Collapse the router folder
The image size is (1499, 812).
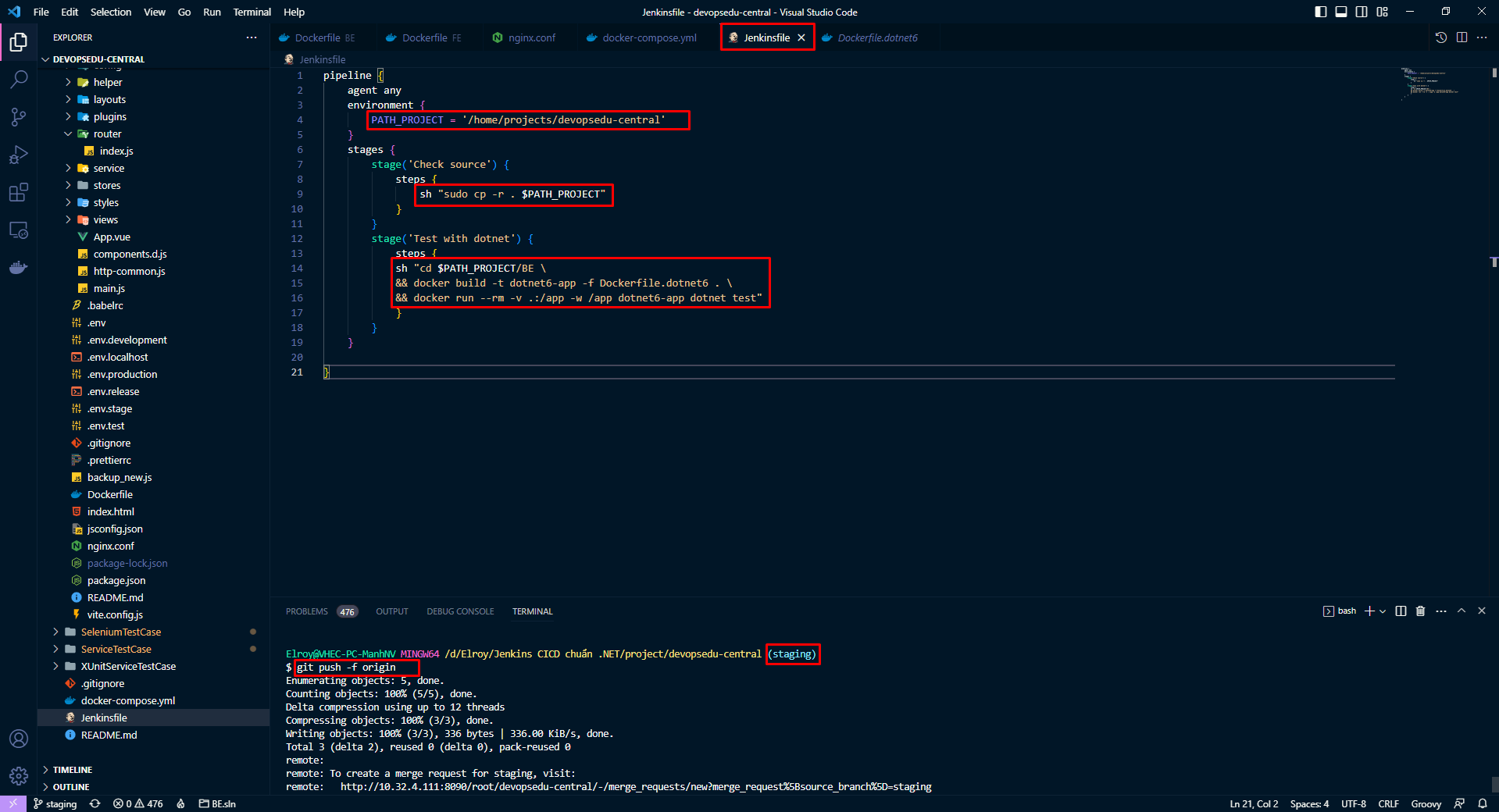click(153, 134)
